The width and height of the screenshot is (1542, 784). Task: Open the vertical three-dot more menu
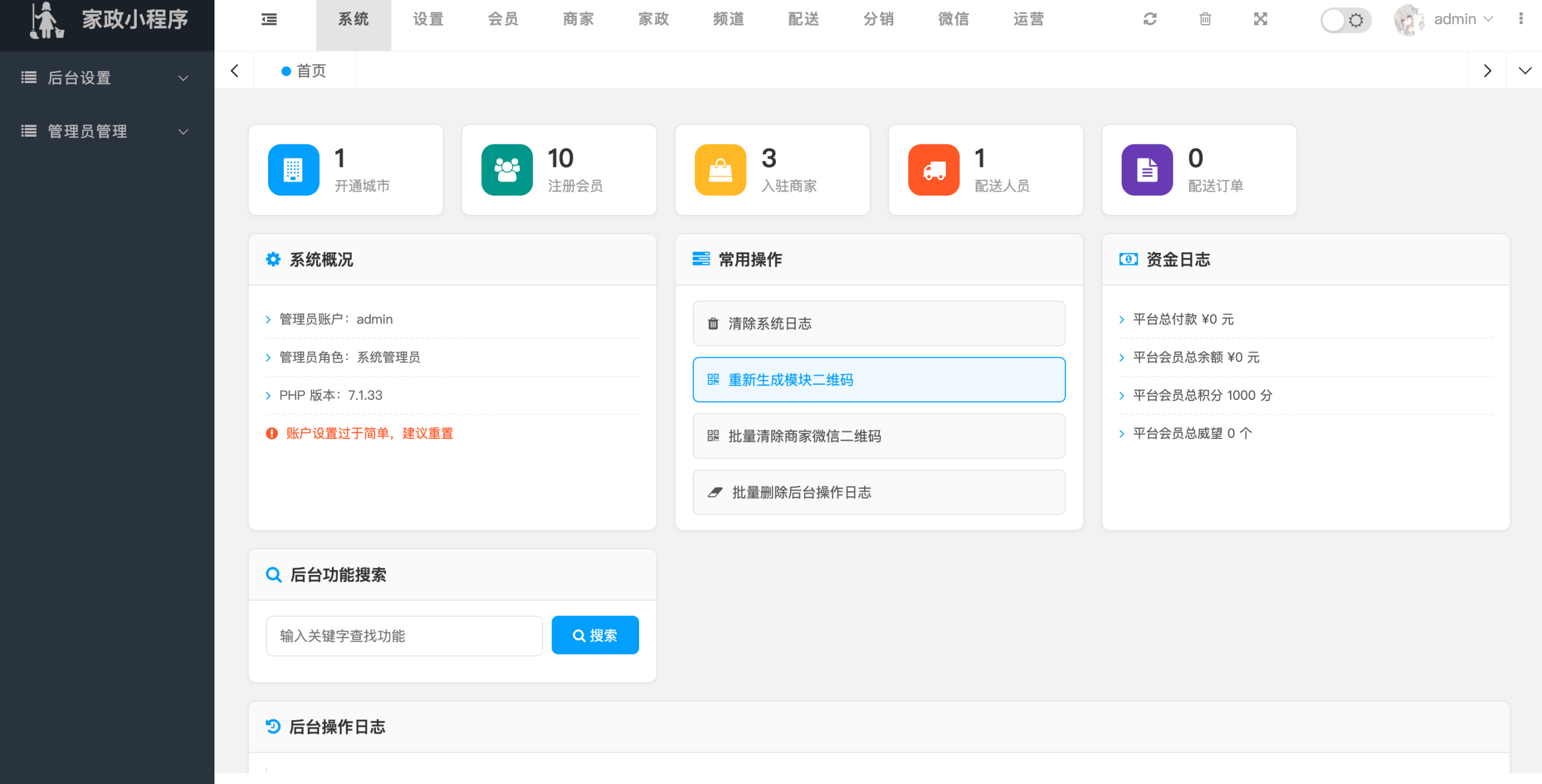1521,19
